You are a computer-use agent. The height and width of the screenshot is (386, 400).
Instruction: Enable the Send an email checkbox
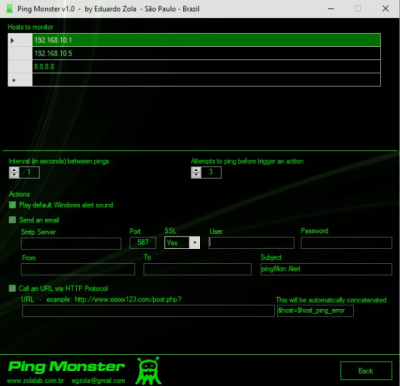[12, 220]
